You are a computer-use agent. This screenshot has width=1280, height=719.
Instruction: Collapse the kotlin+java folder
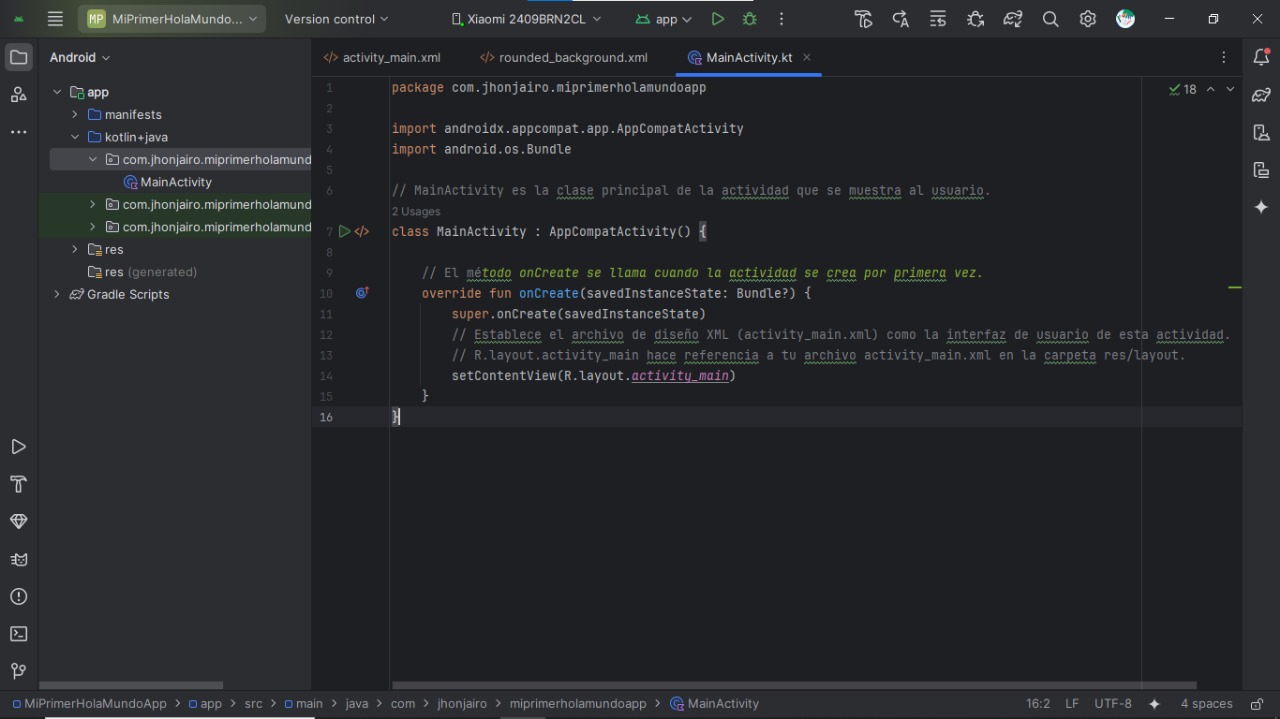click(x=74, y=137)
